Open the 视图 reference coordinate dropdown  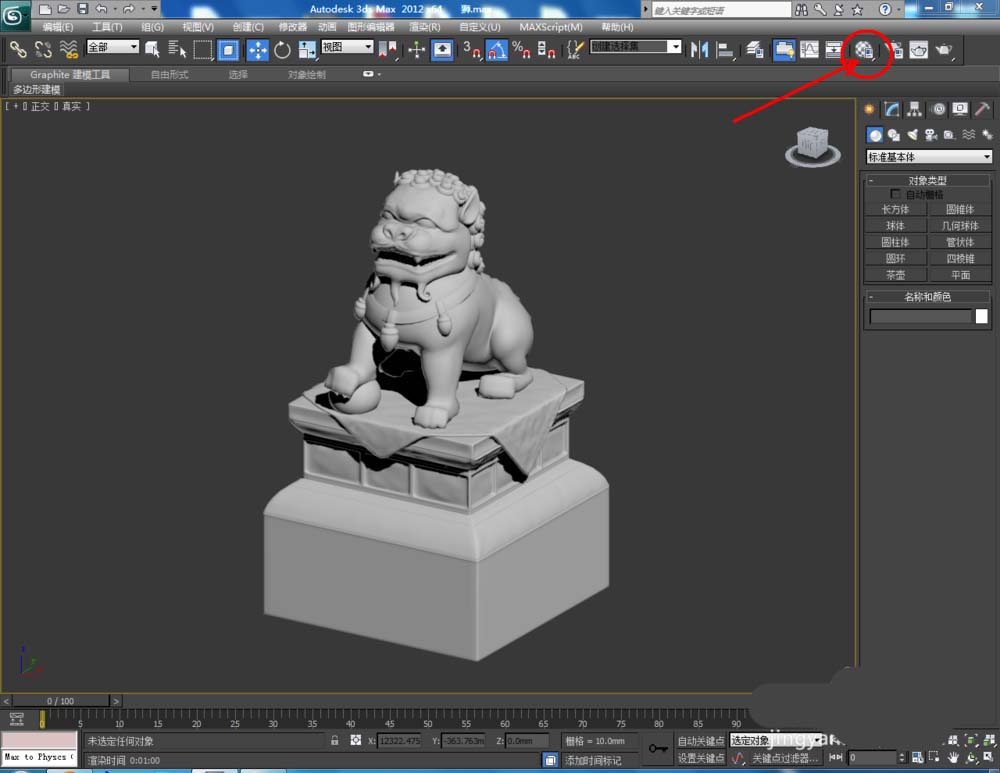(347, 47)
